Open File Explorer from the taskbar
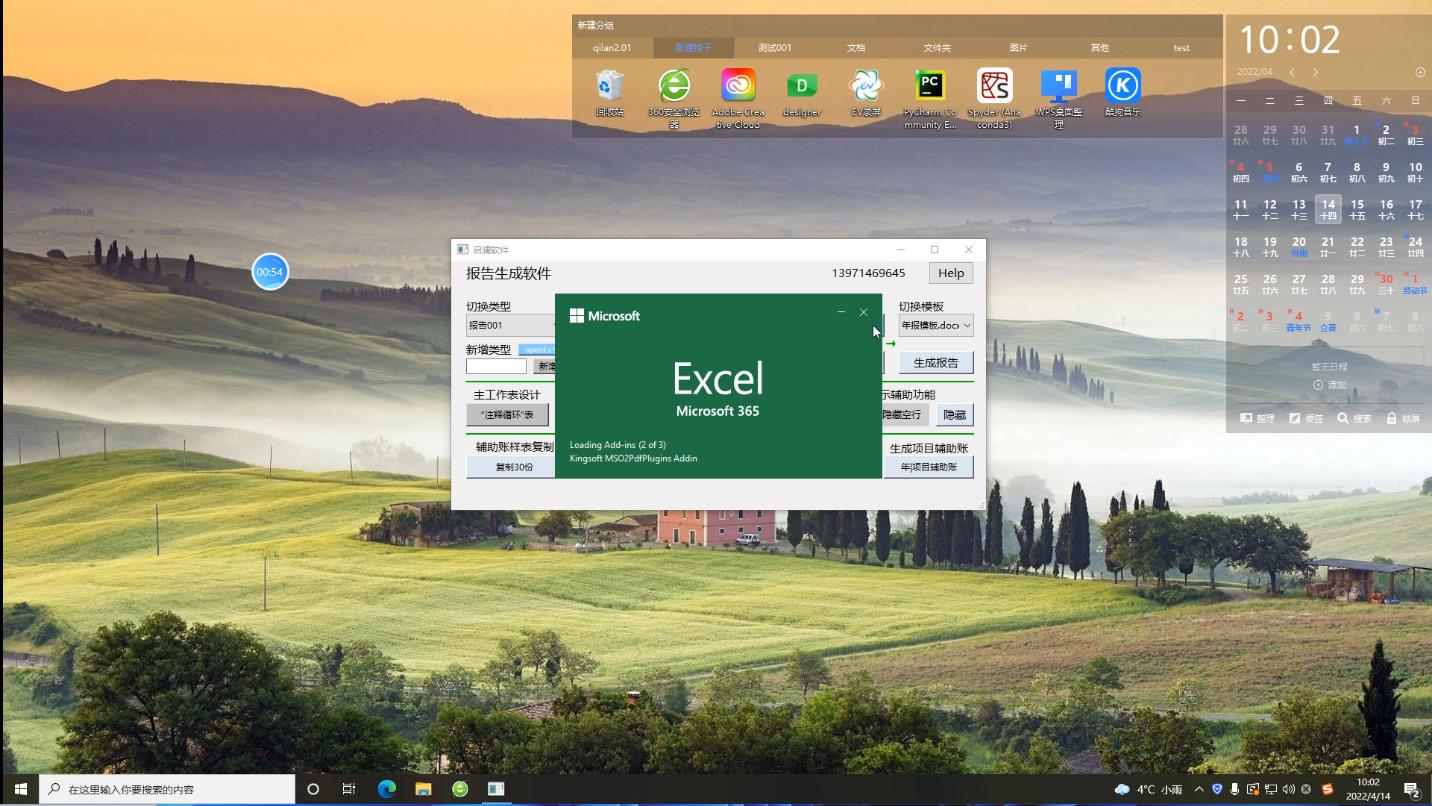This screenshot has height=806, width=1432. [x=423, y=789]
